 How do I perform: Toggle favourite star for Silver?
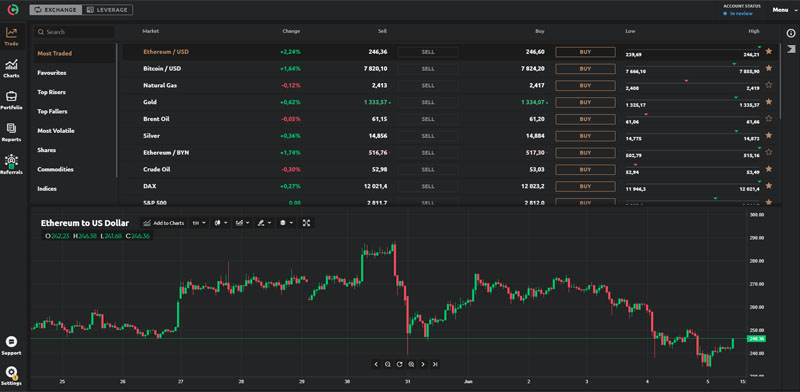[x=769, y=135]
